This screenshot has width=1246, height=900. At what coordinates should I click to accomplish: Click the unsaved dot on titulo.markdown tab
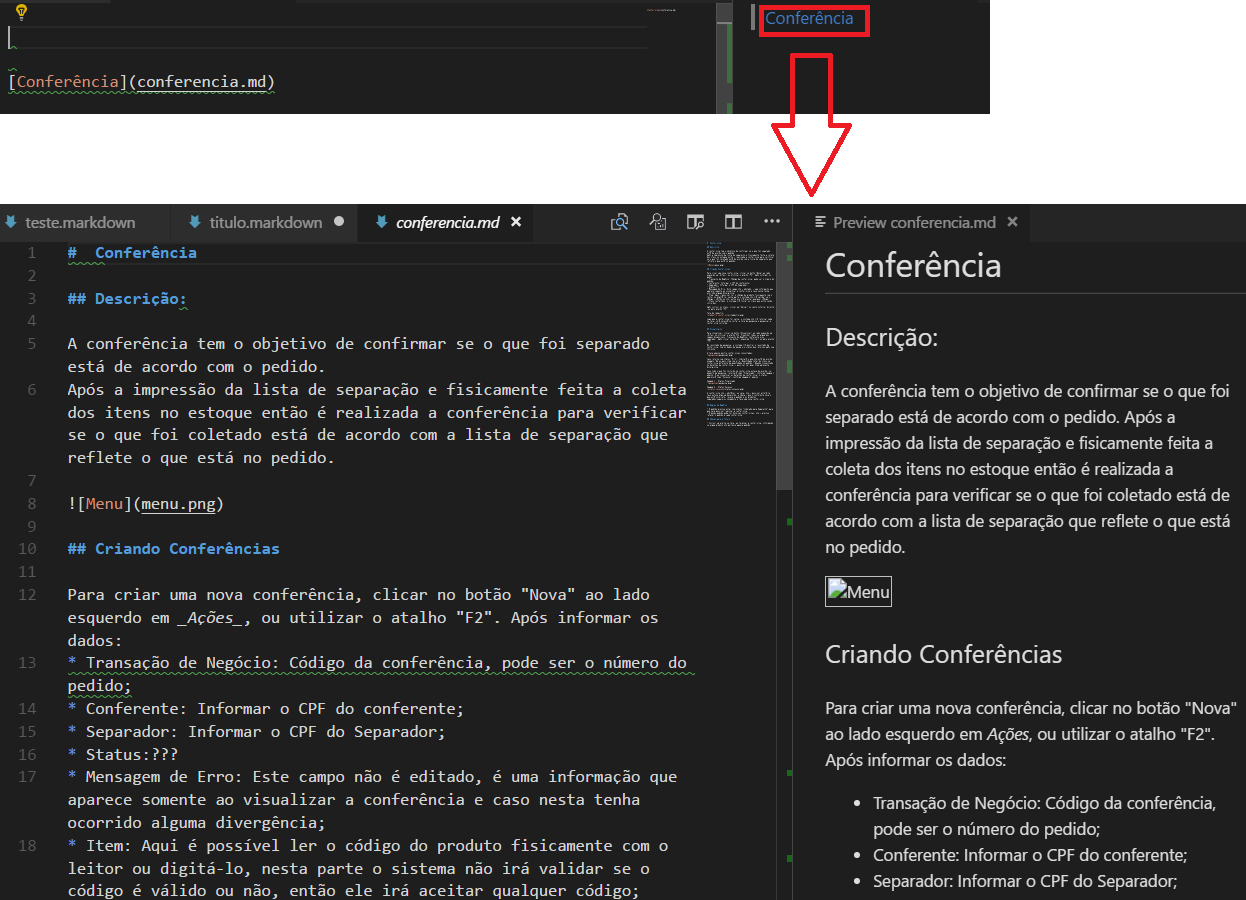(x=339, y=222)
